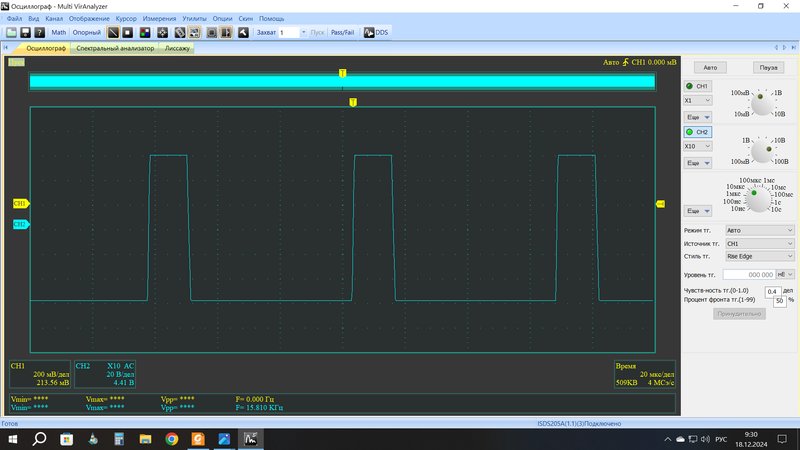
Task: Click the F= 15.810 КГц frequency readout
Action: (259, 407)
